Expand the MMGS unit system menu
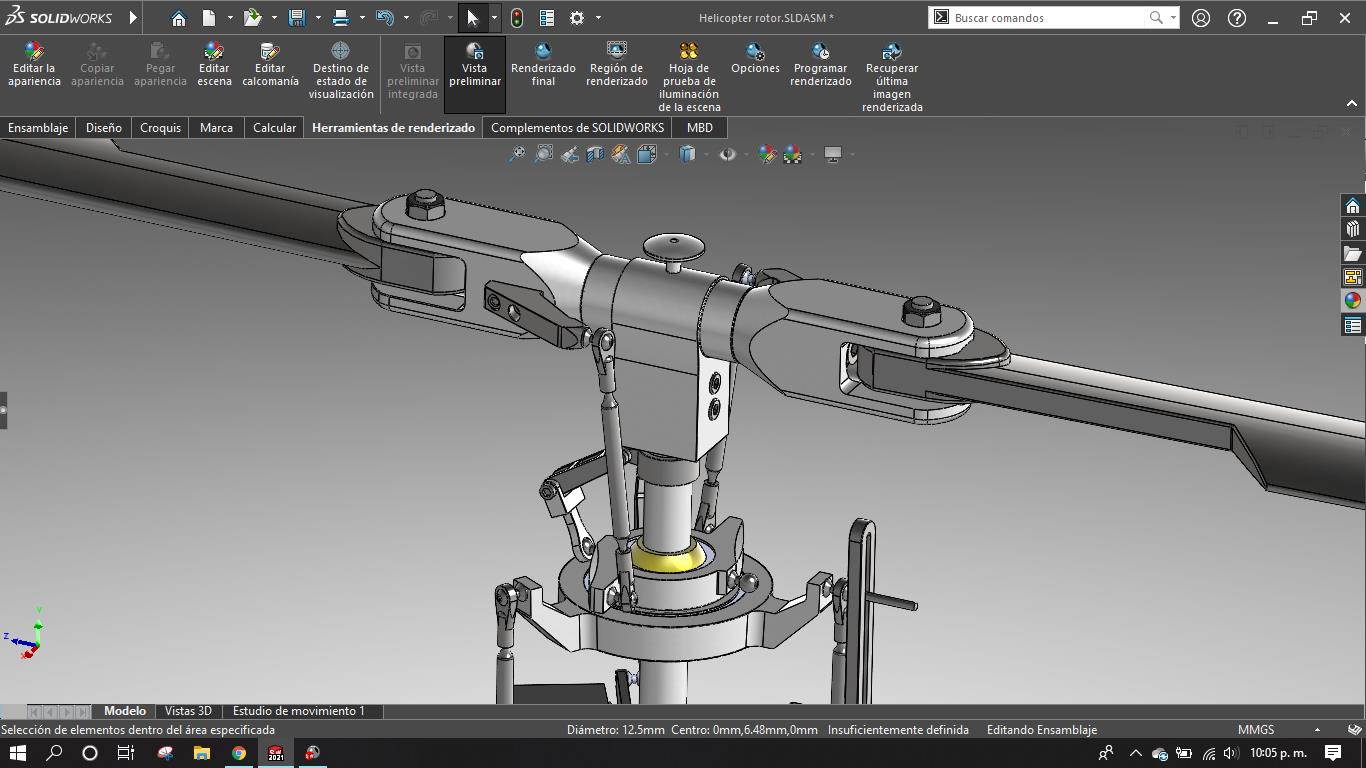This screenshot has height=768, width=1366. (x=1317, y=730)
